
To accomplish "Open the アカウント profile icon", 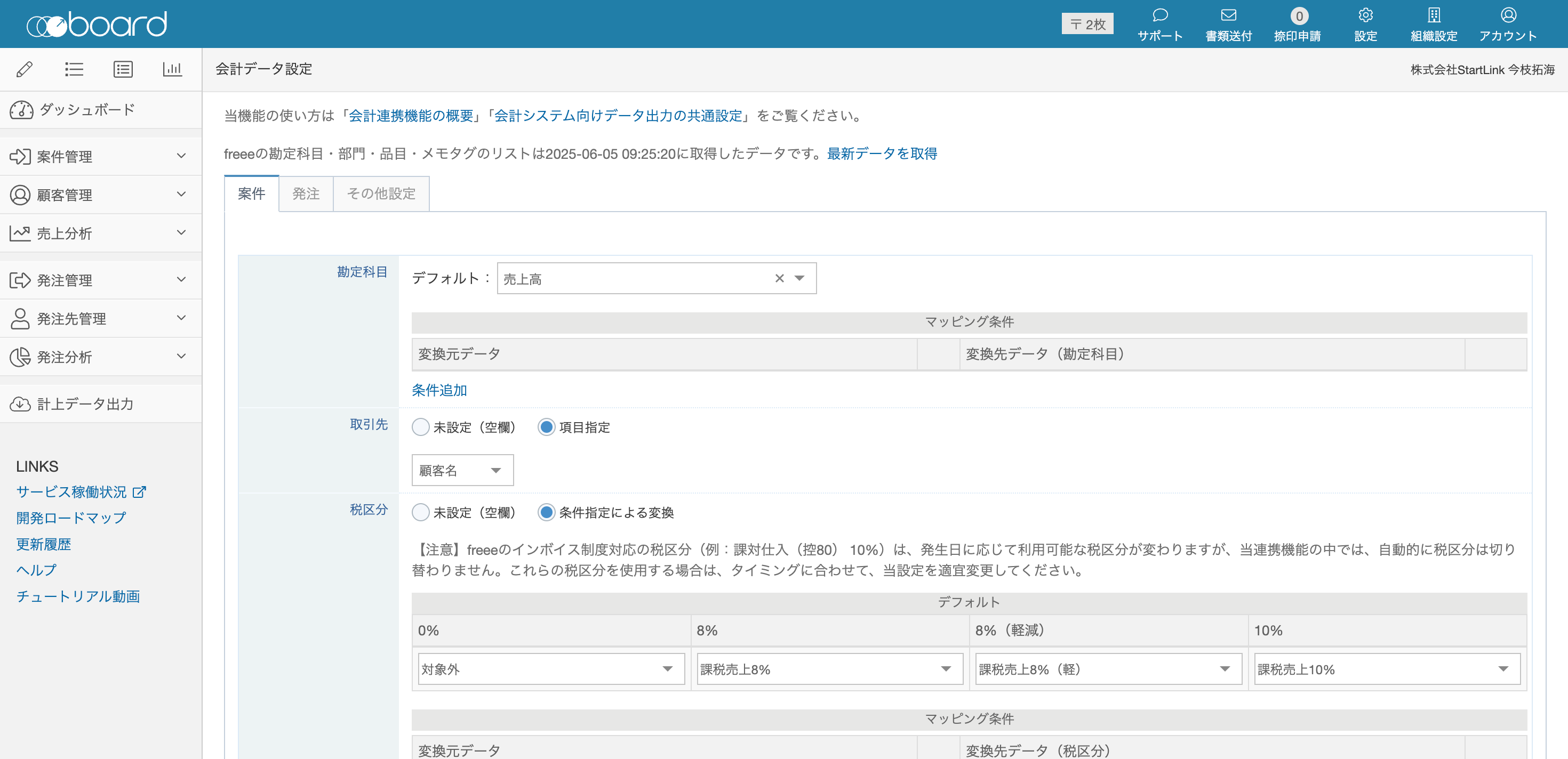I will pyautogui.click(x=1508, y=16).
